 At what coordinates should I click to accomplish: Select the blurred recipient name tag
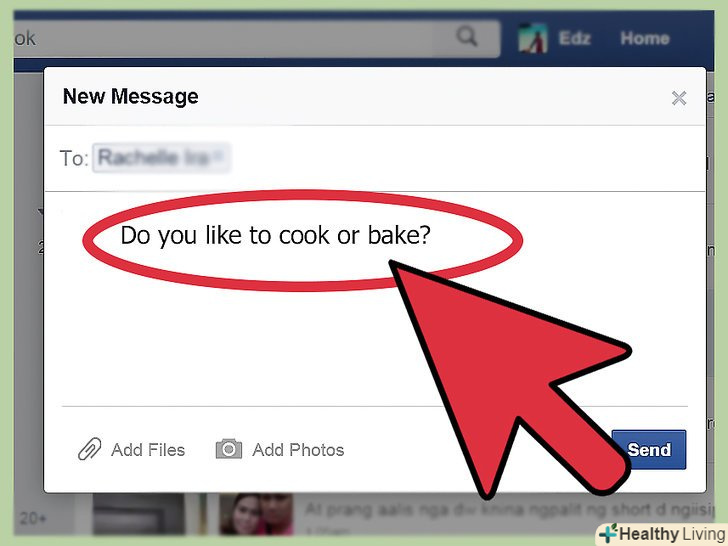point(161,158)
